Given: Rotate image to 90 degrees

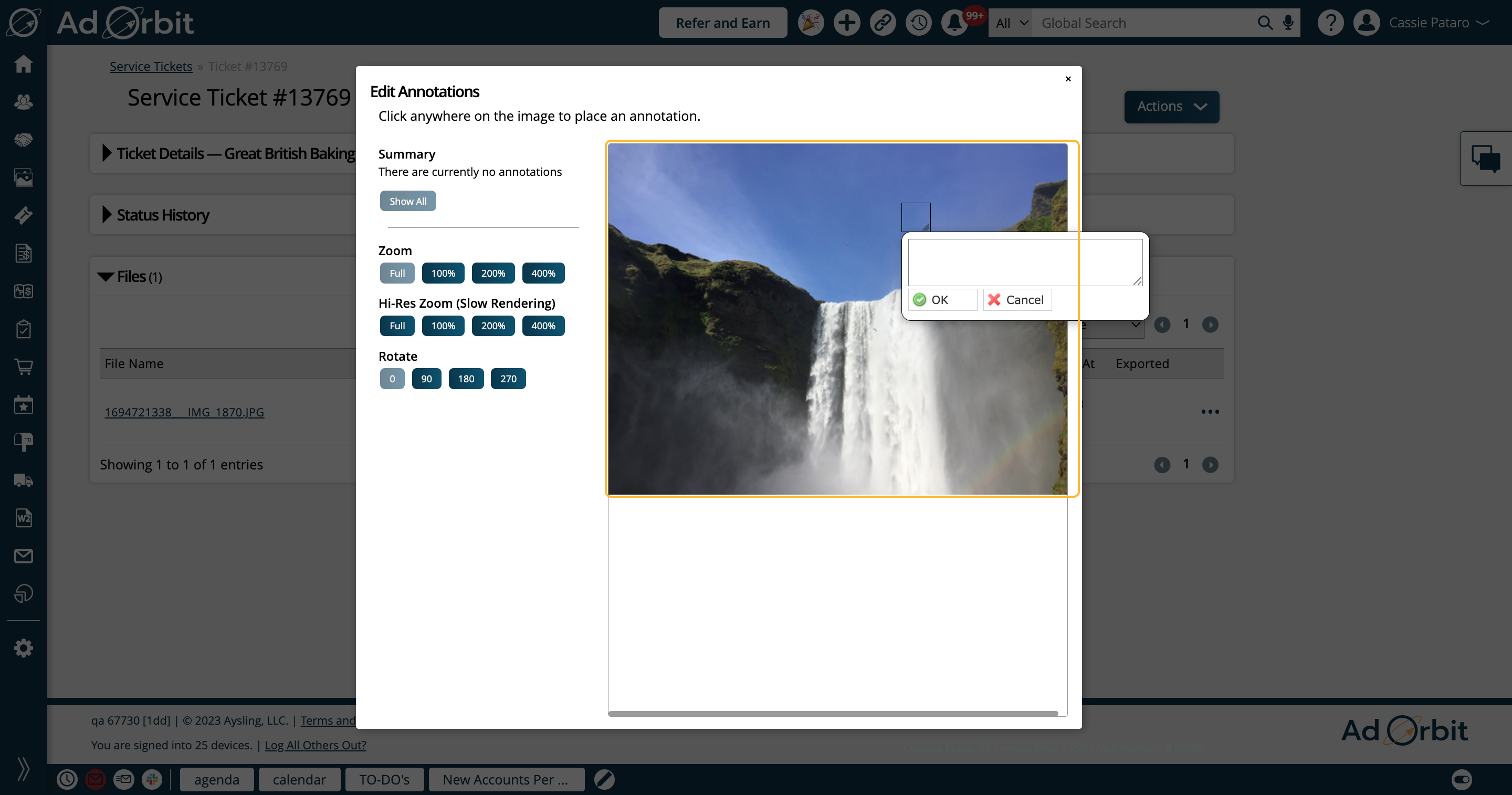Looking at the screenshot, I should point(426,379).
